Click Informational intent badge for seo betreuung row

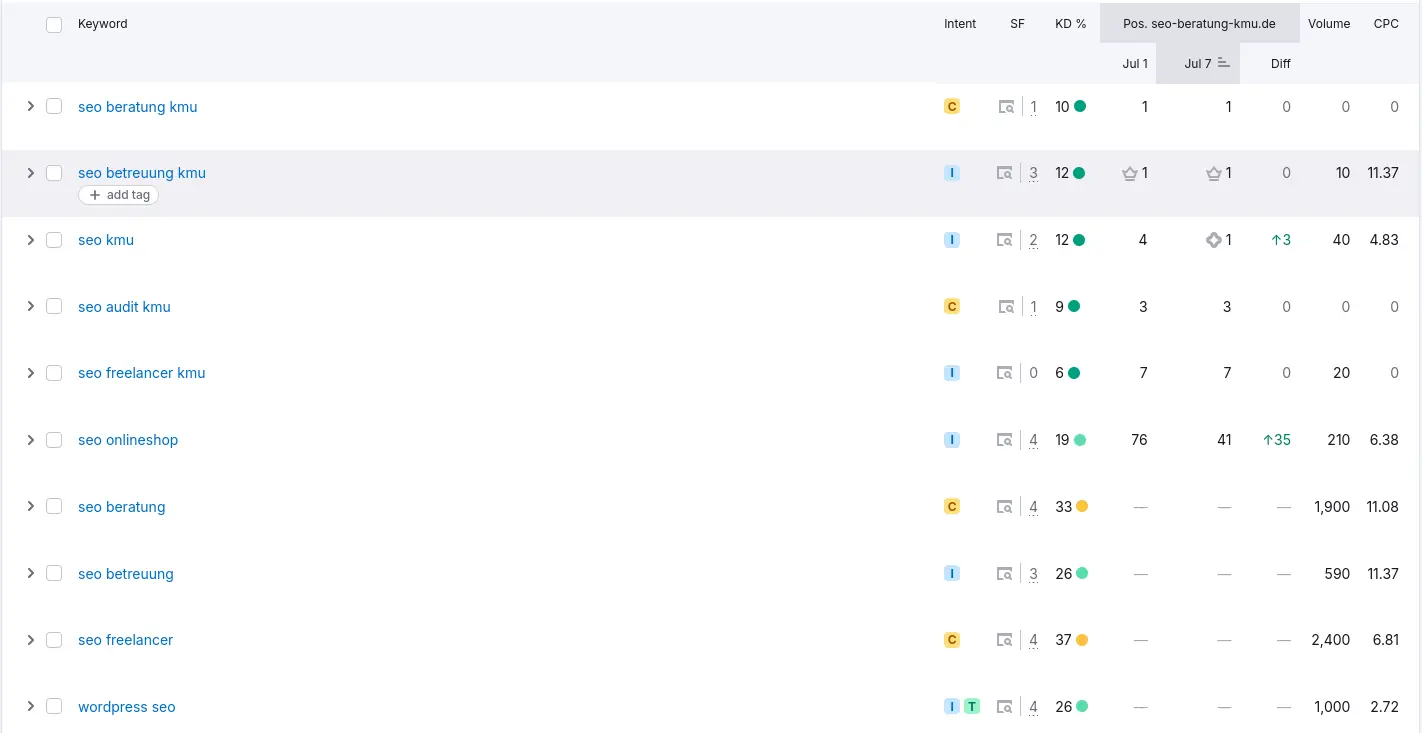[x=952, y=573]
